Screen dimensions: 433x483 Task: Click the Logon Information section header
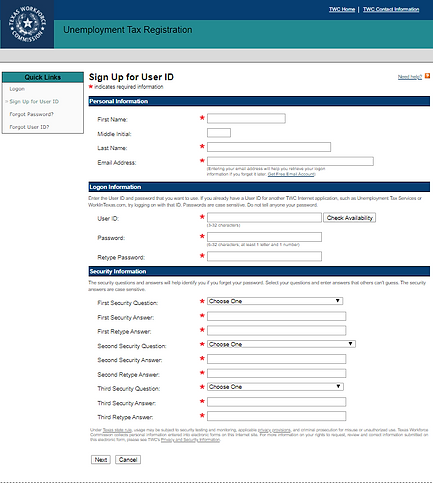pos(259,187)
